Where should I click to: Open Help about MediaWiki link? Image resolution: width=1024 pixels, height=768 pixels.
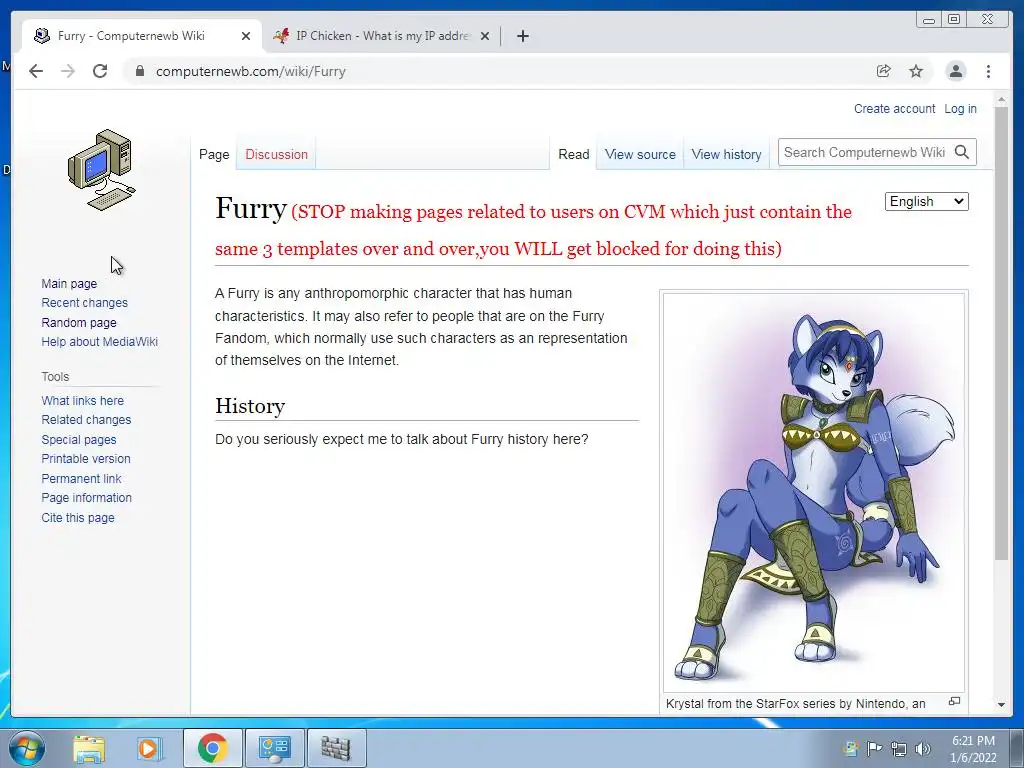(x=99, y=342)
